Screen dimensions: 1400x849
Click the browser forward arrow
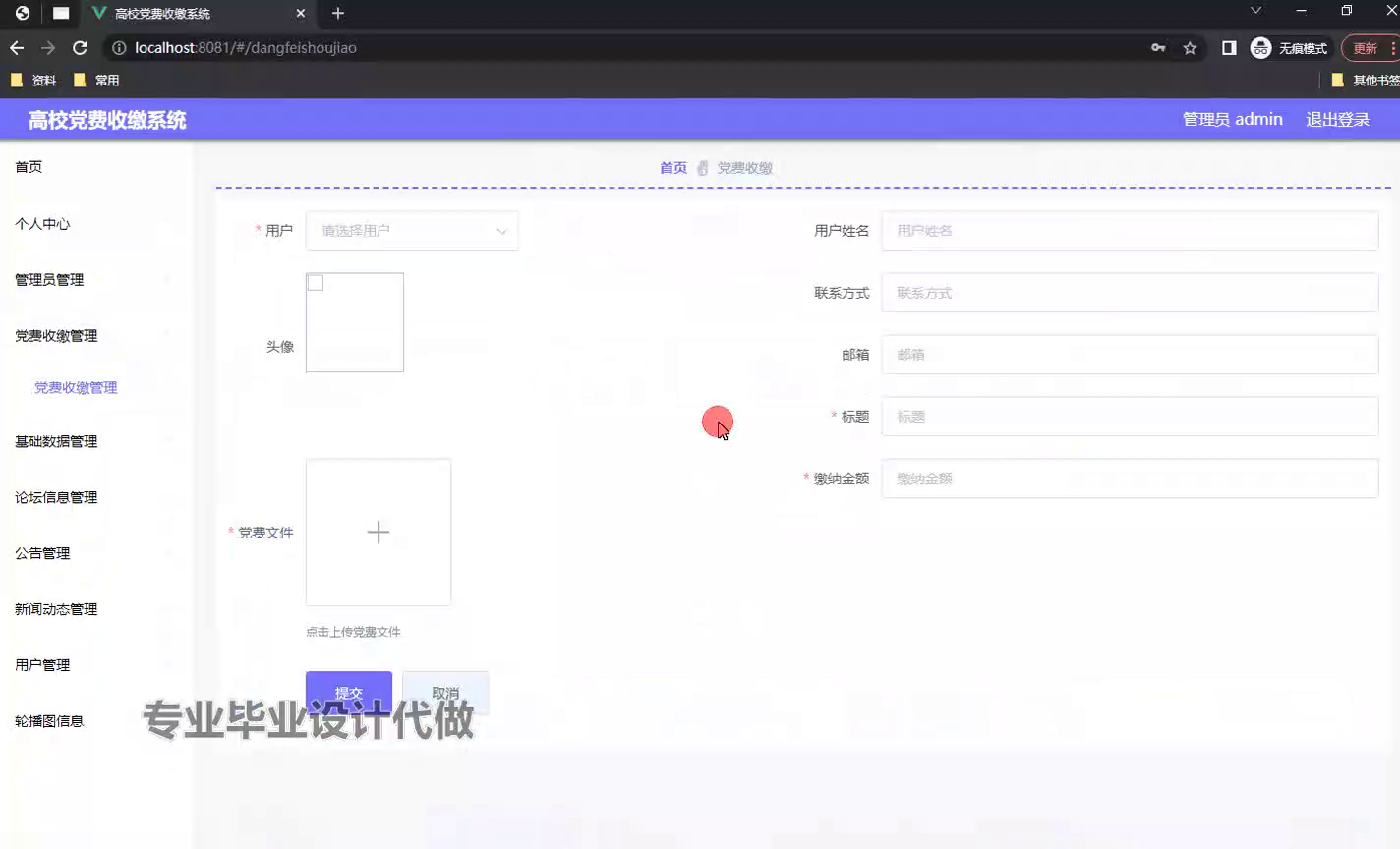pos(48,47)
